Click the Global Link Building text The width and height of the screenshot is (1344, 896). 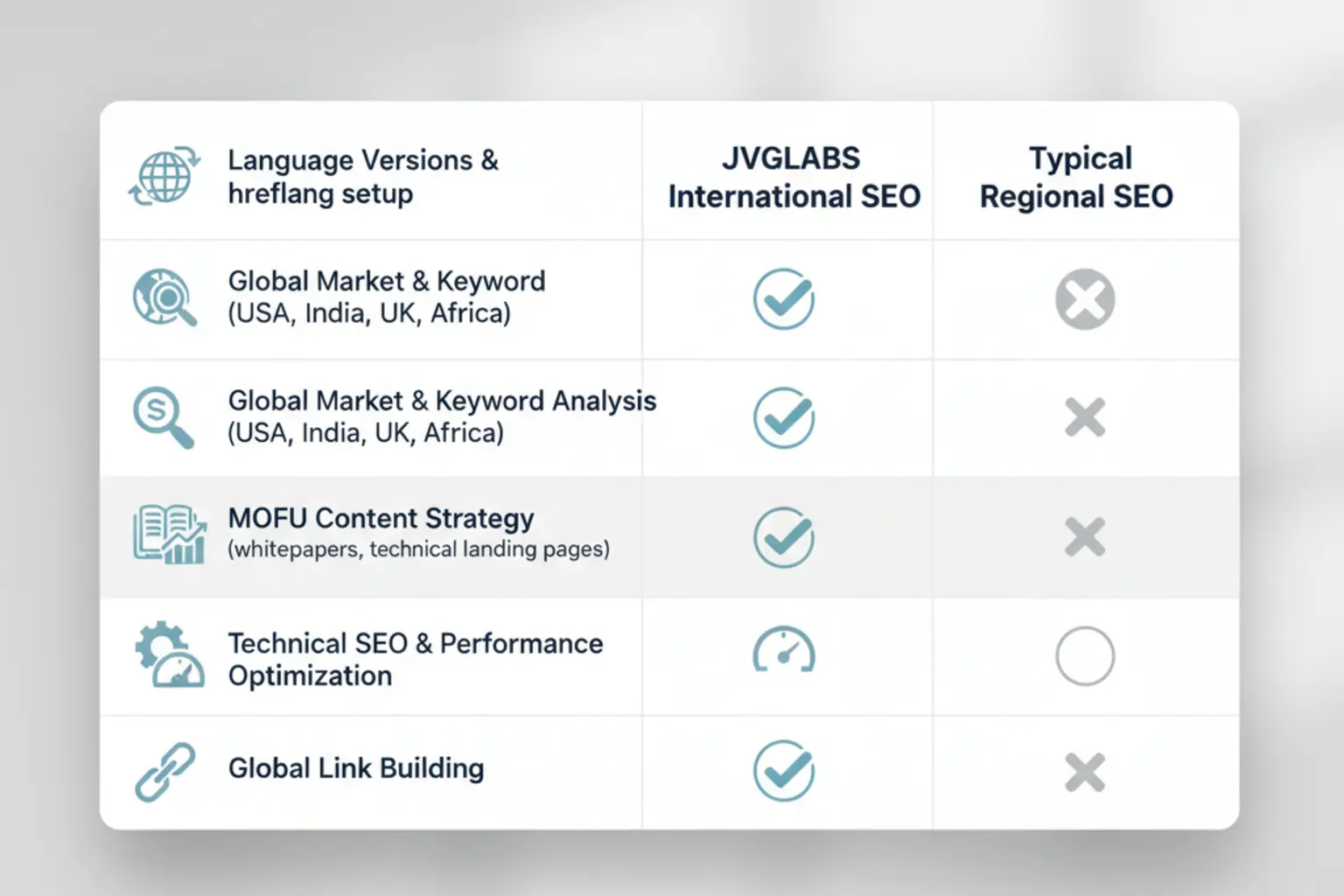click(x=356, y=768)
